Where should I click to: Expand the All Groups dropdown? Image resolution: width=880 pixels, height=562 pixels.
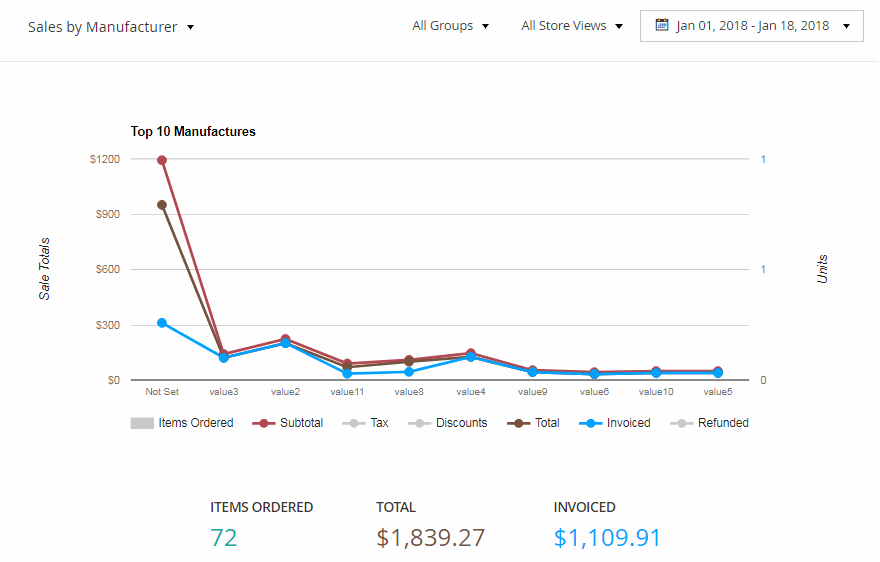click(x=451, y=26)
